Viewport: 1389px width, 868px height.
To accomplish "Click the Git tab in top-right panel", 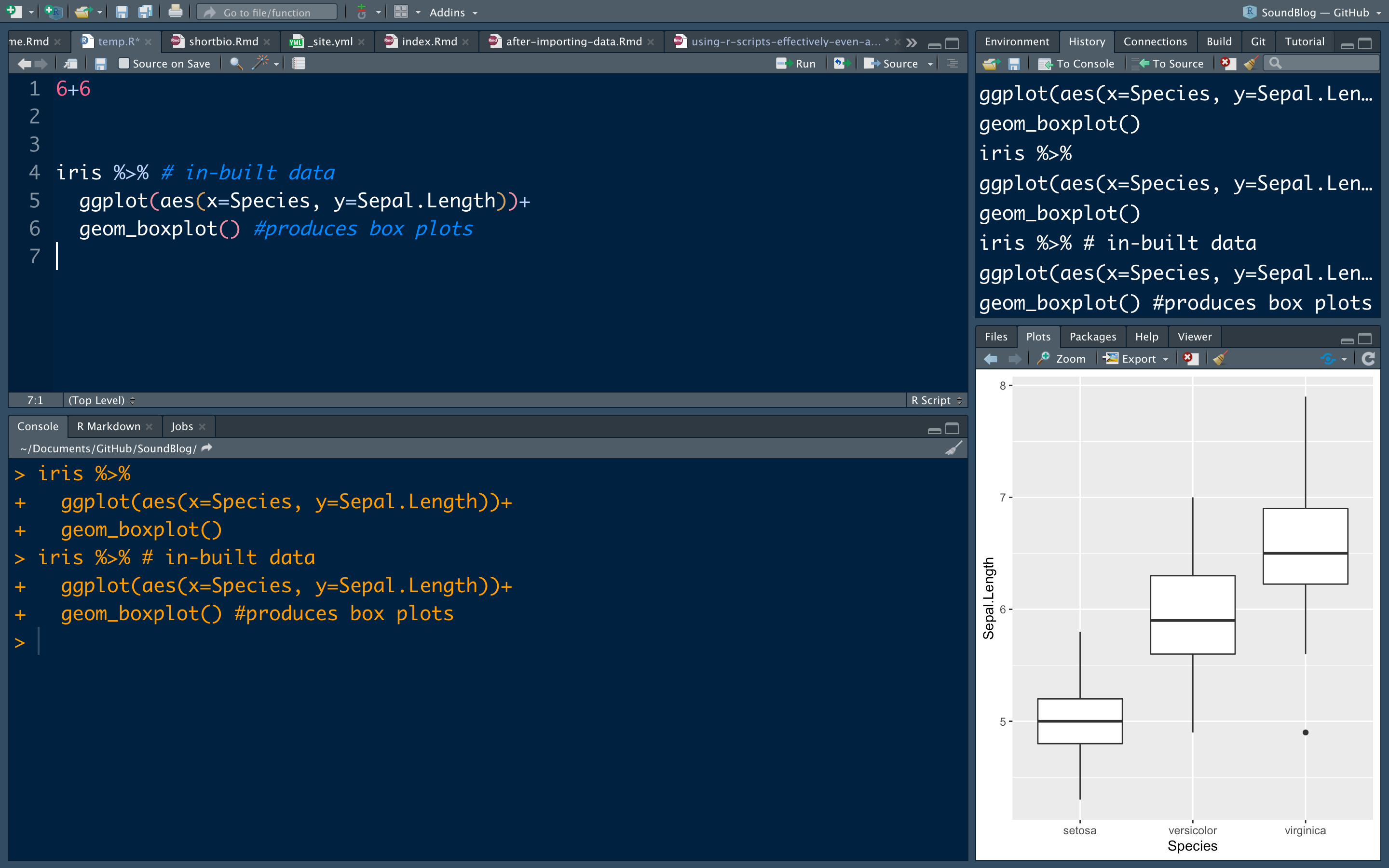I will [x=1258, y=40].
